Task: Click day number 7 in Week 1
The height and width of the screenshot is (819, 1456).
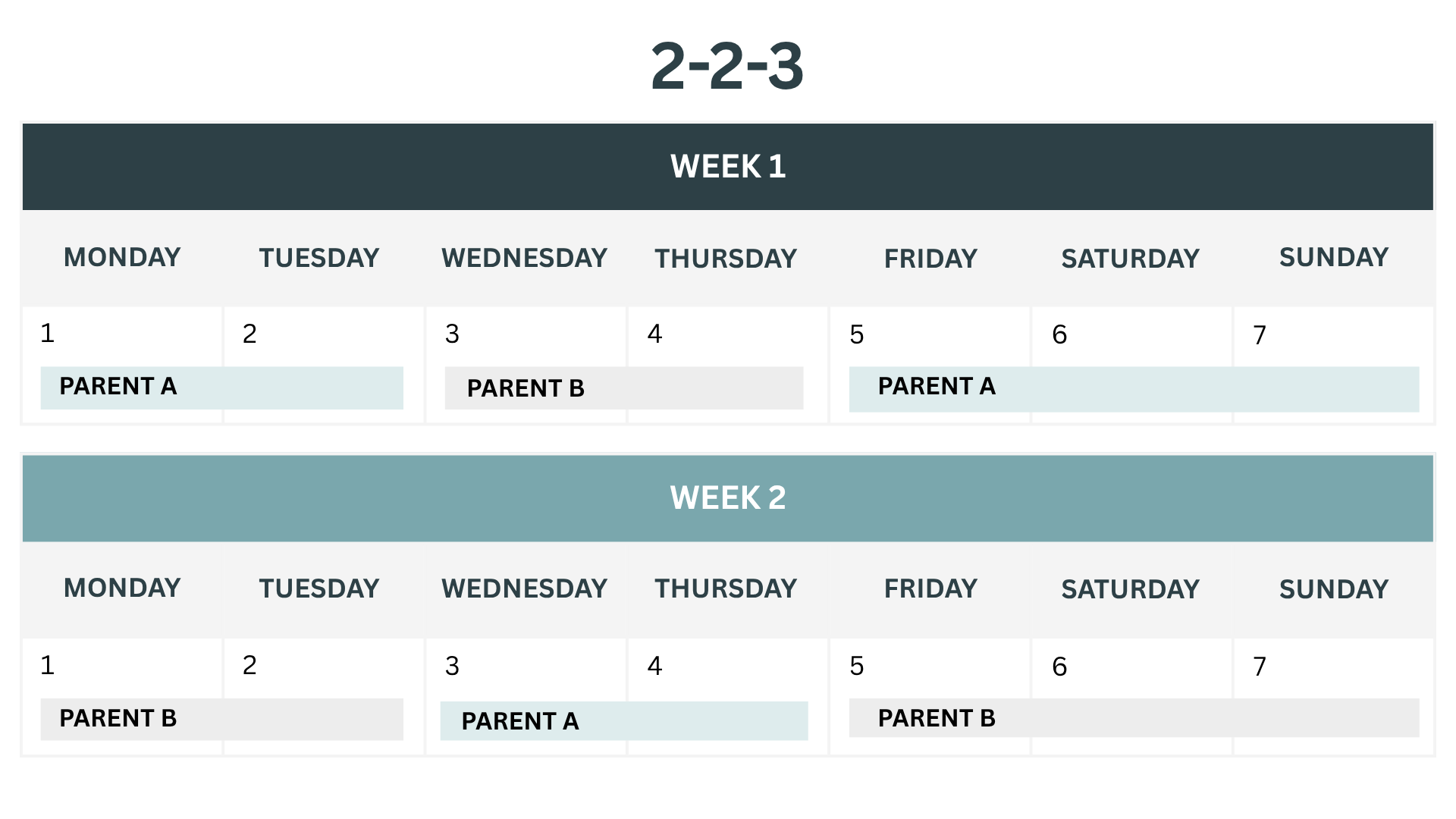Action: pos(1260,335)
